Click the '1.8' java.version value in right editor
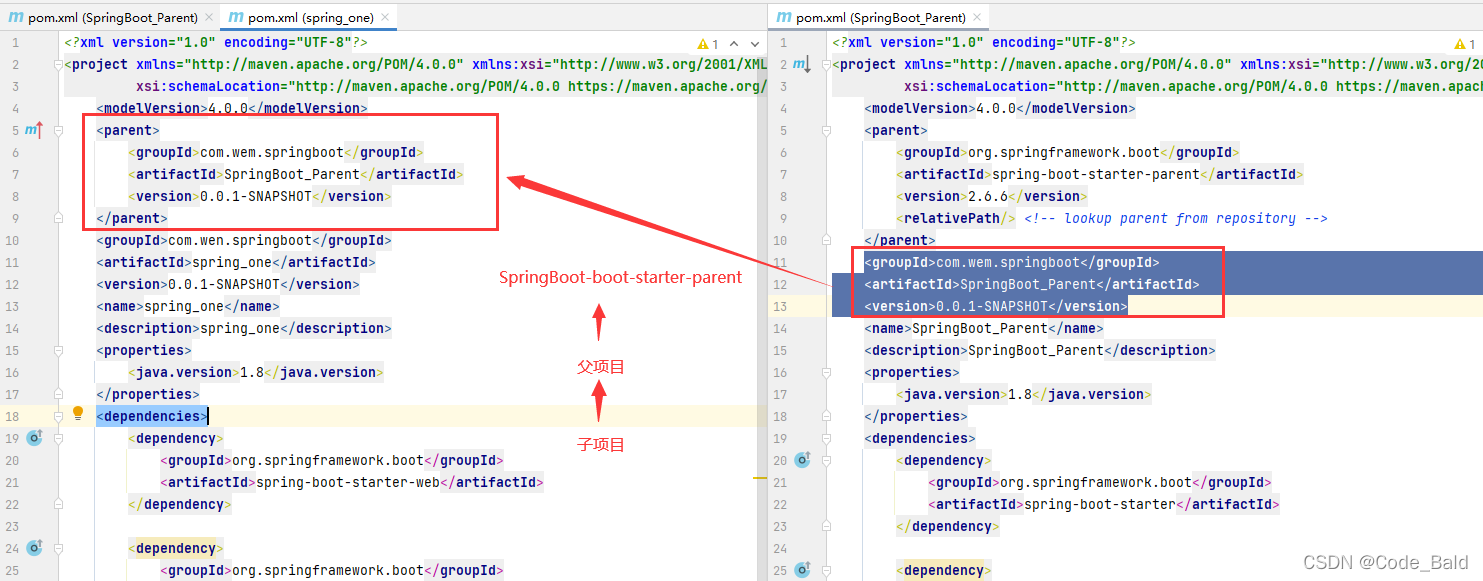The height and width of the screenshot is (581, 1483). (1020, 394)
